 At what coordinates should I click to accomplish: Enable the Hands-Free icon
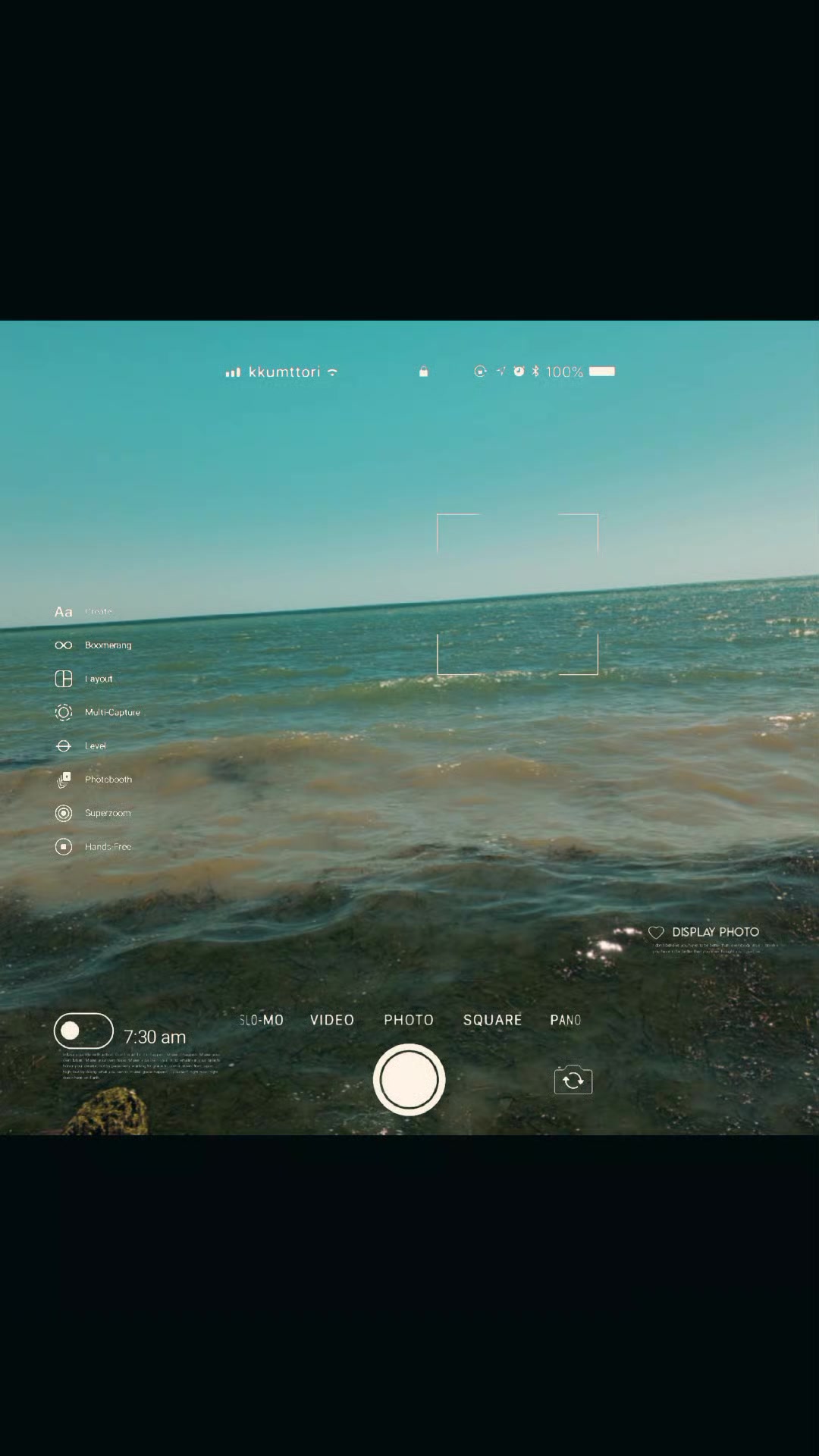pyautogui.click(x=64, y=846)
